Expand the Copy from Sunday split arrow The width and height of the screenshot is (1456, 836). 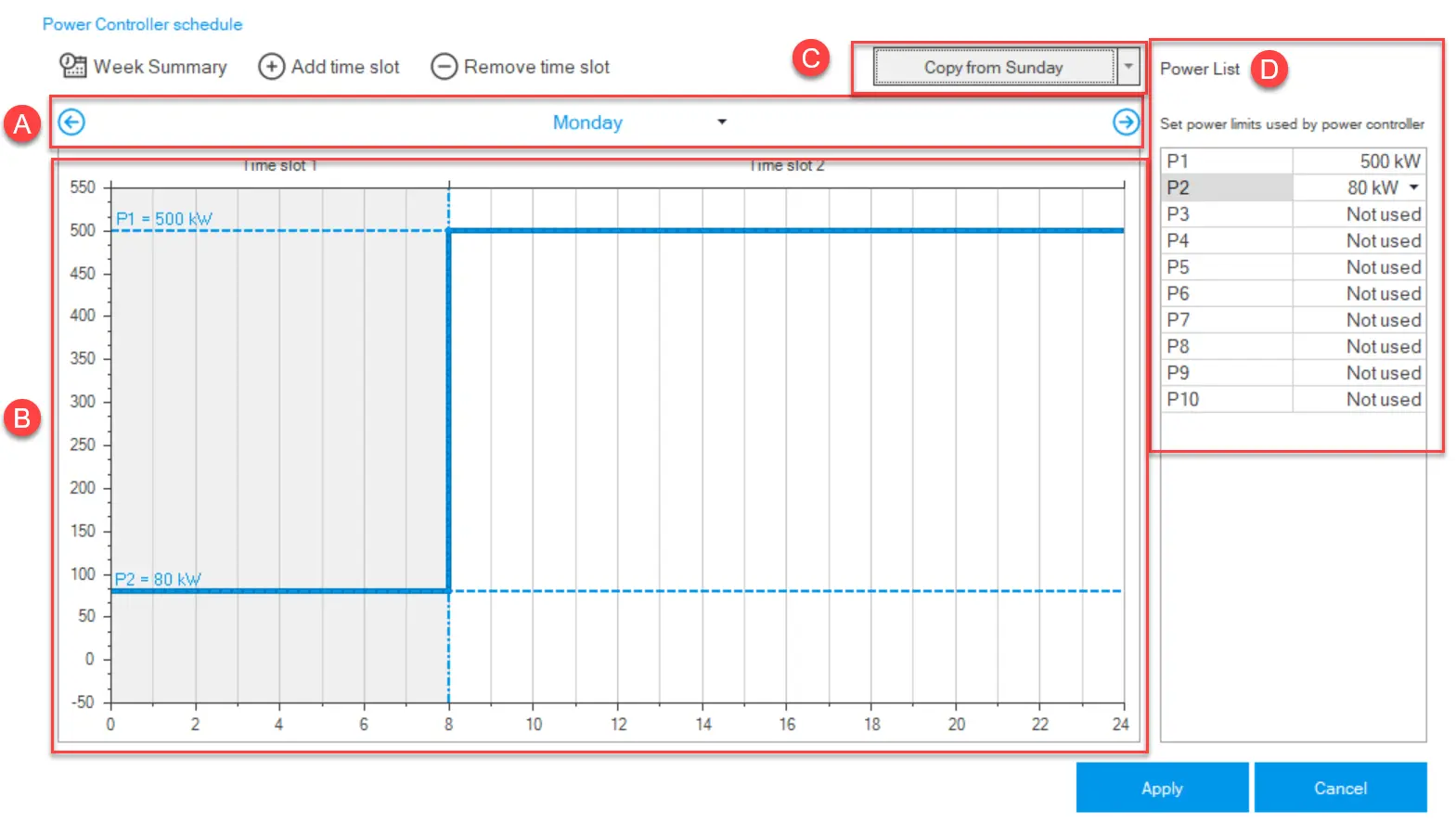1128,67
